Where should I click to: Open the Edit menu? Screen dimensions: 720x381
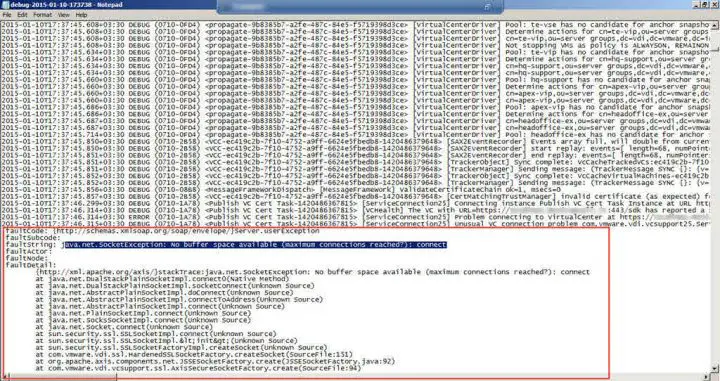coord(22,15)
